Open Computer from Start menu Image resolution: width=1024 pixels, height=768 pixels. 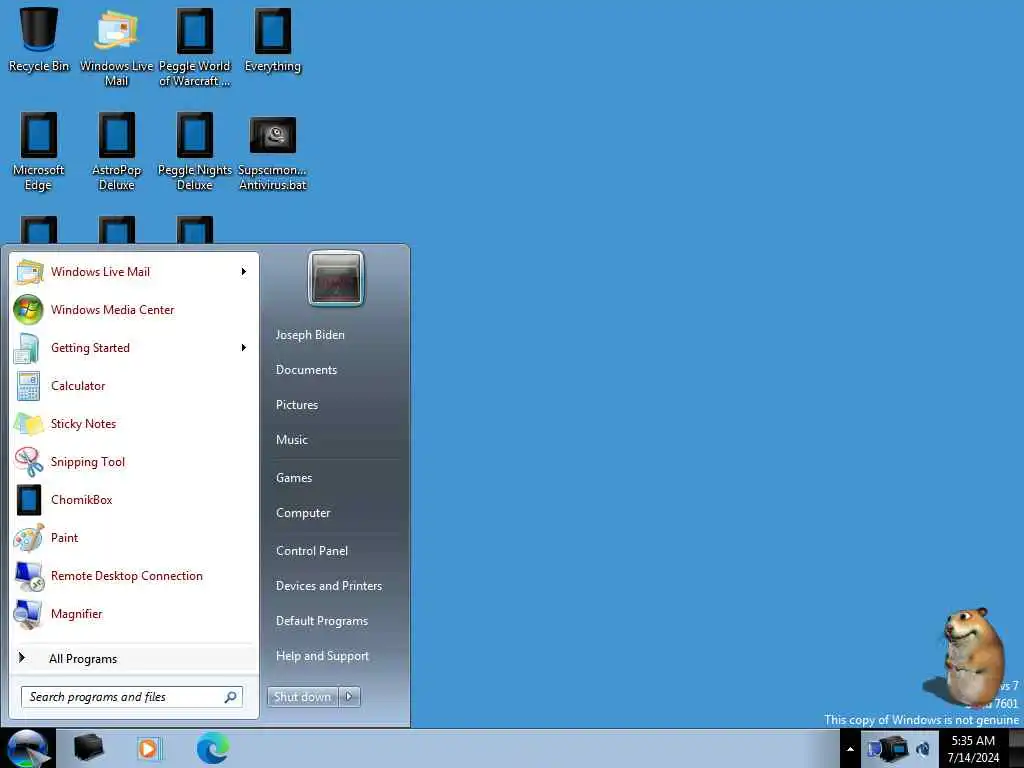(x=303, y=513)
